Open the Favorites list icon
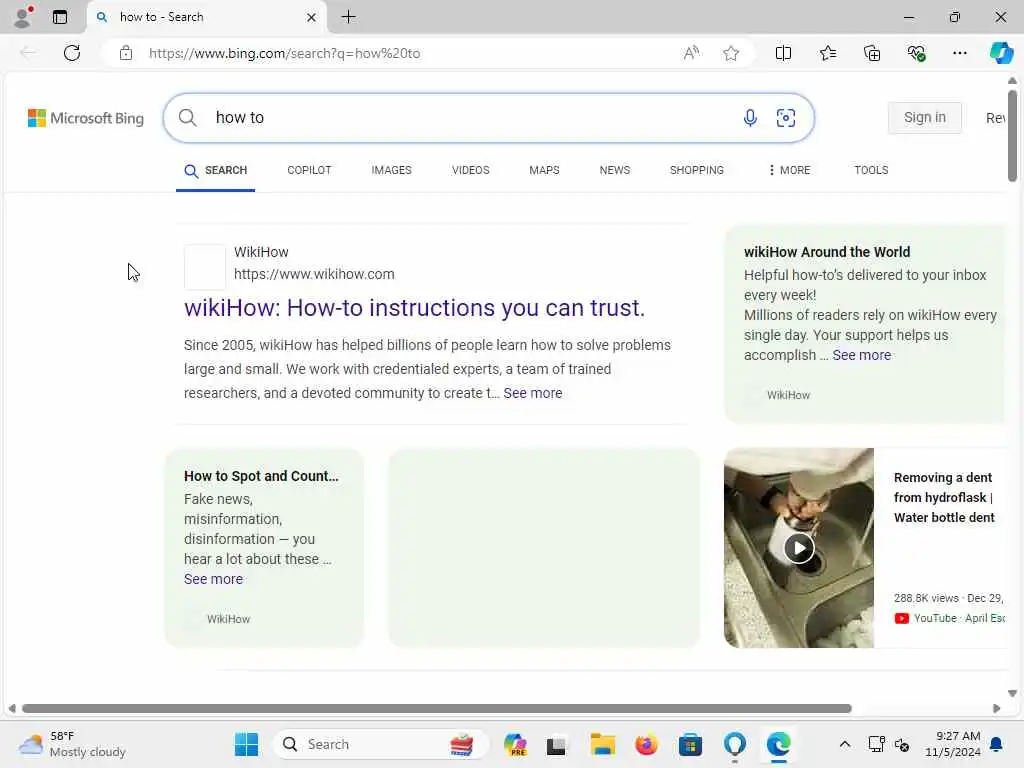1024x768 pixels. pyautogui.click(x=827, y=53)
